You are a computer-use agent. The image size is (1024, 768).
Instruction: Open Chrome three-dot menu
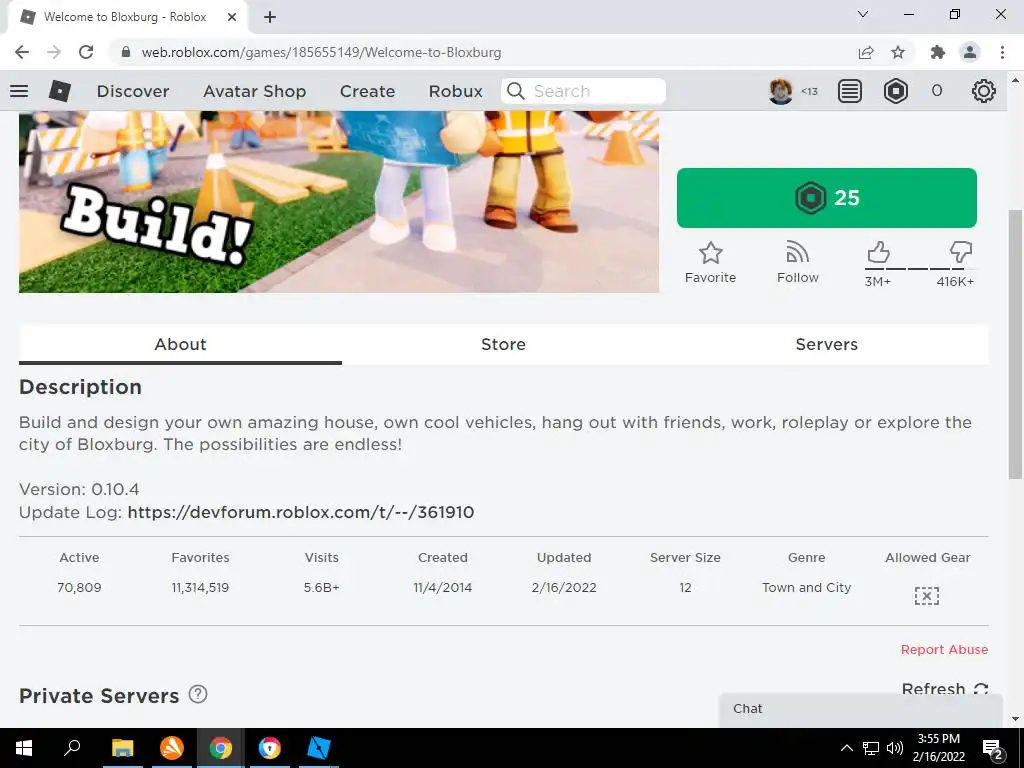[x=1002, y=52]
